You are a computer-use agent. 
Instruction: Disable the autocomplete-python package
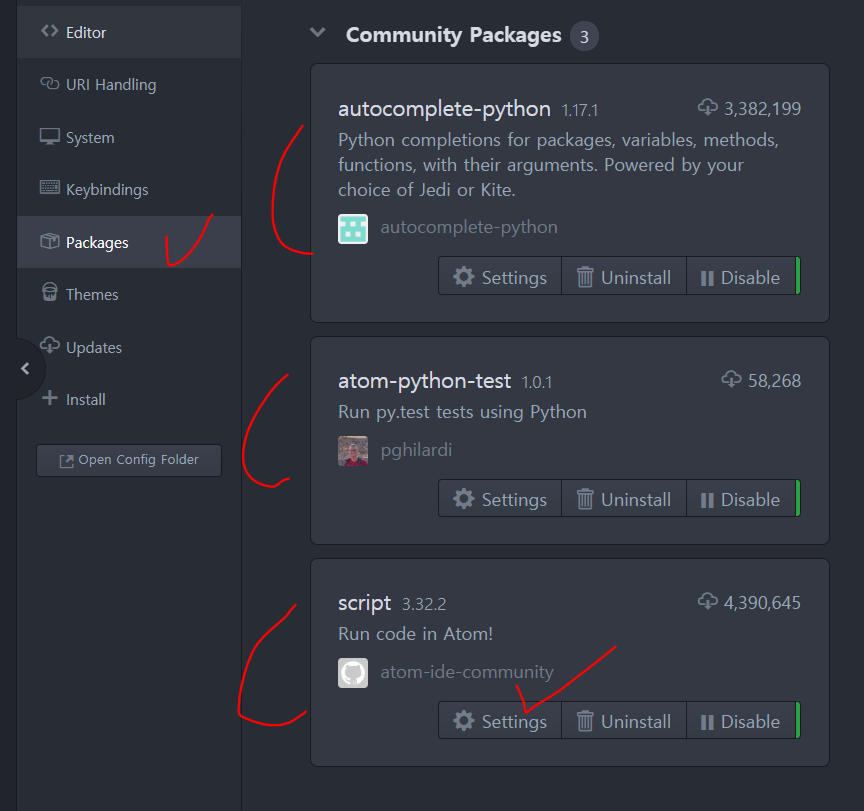[x=741, y=276]
